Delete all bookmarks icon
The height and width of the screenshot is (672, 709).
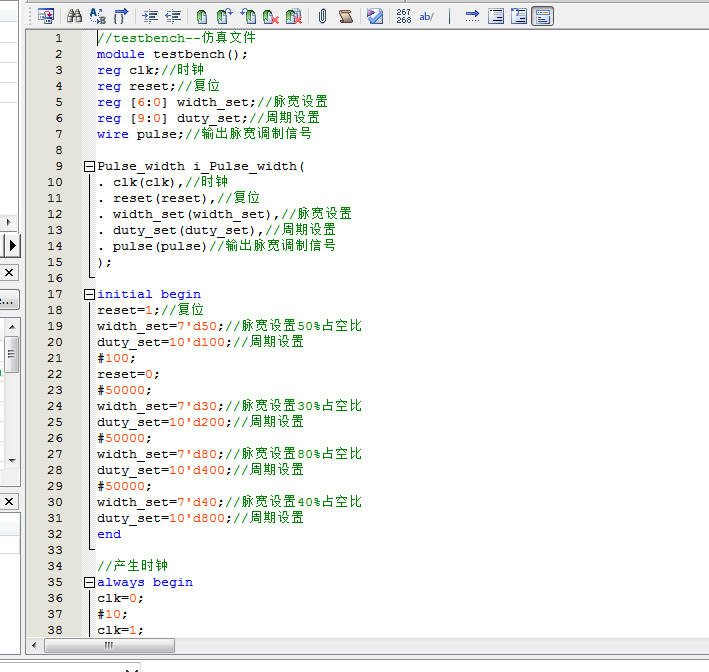294,17
